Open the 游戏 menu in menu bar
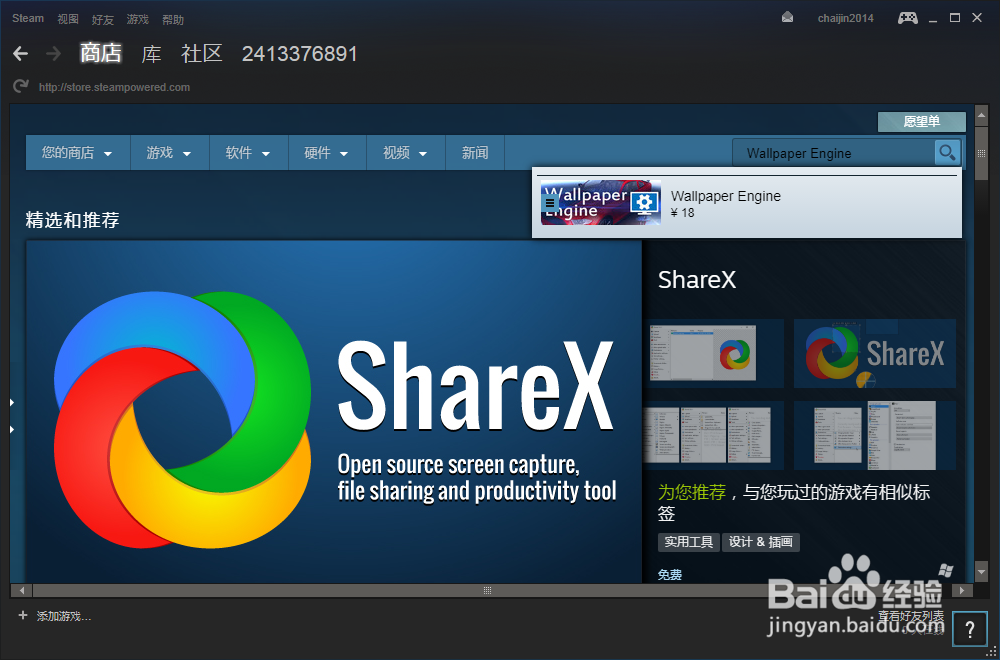1000x660 pixels. point(137,19)
